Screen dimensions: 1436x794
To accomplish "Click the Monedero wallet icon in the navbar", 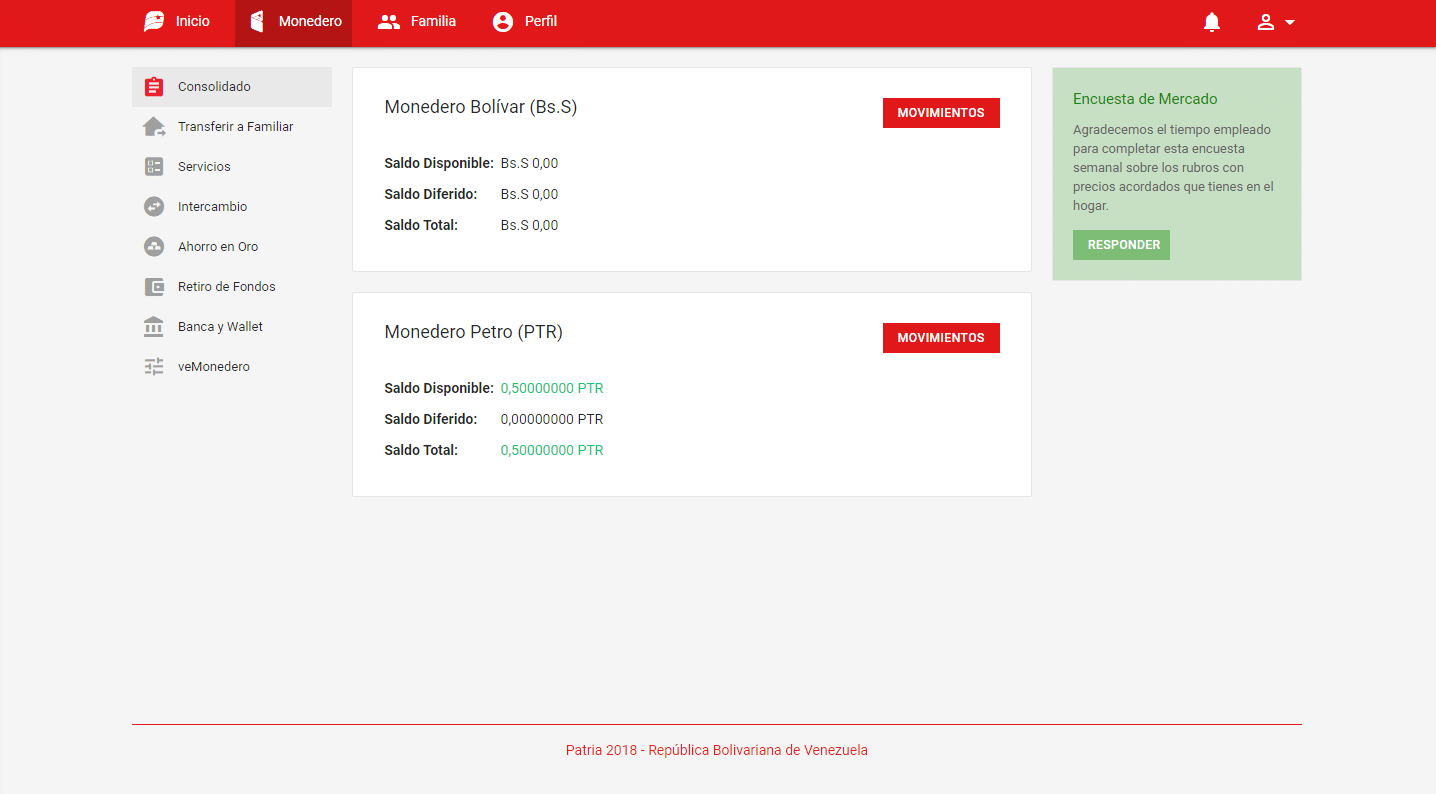I will click(x=257, y=21).
